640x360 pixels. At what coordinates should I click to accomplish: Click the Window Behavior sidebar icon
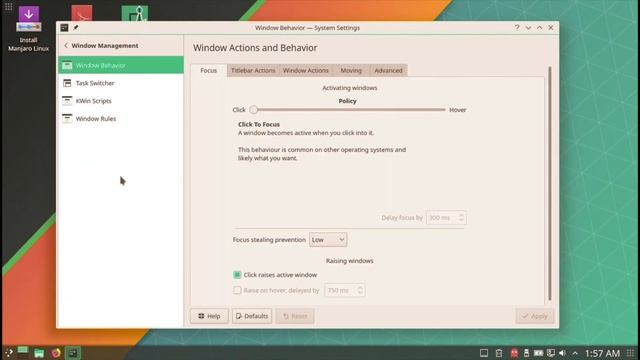[67, 65]
